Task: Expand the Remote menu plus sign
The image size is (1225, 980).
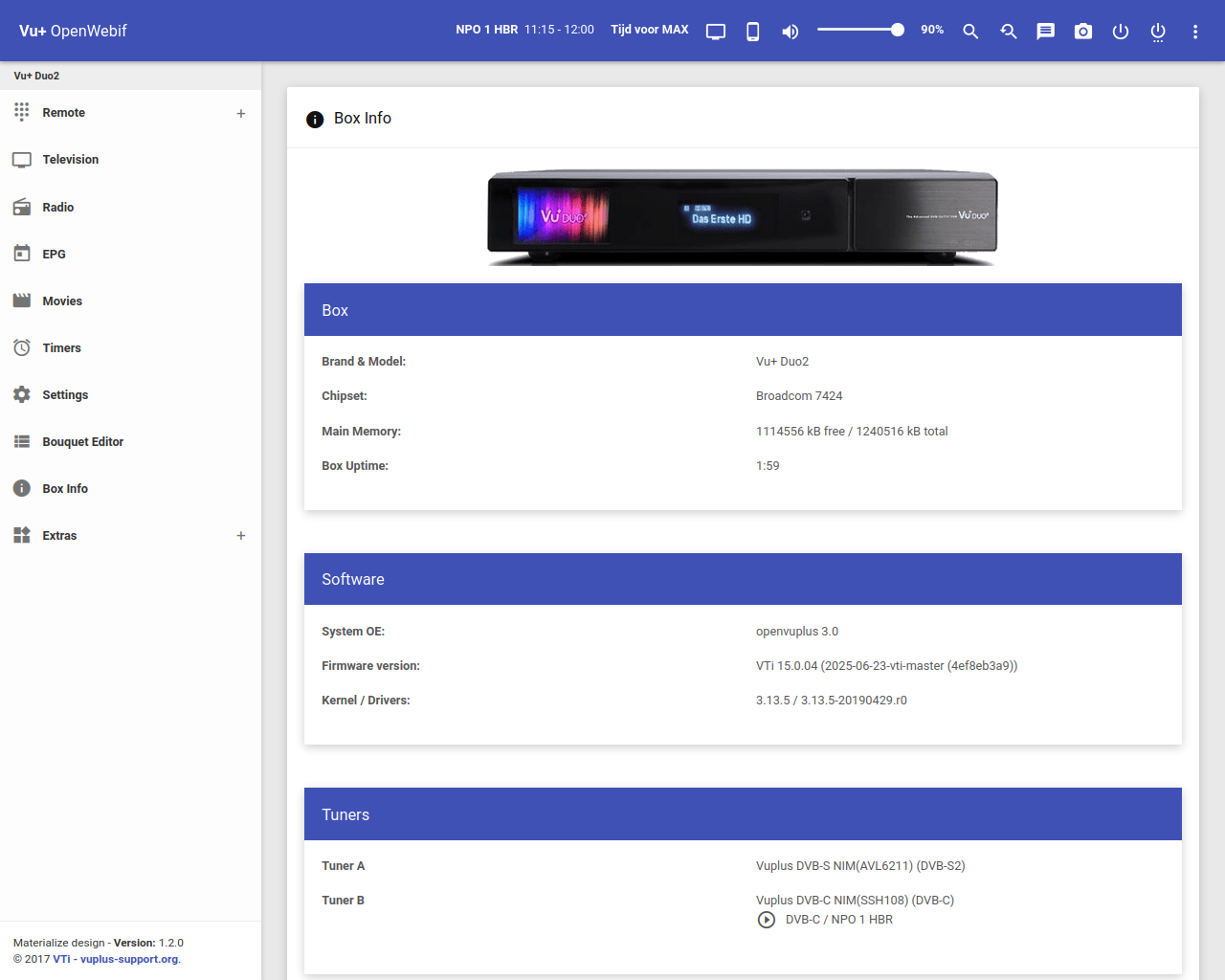Action: [241, 113]
